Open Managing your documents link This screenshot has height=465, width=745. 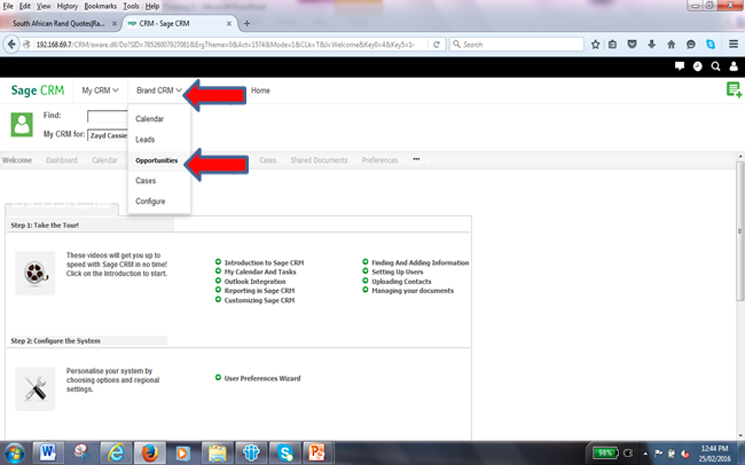click(x=412, y=291)
